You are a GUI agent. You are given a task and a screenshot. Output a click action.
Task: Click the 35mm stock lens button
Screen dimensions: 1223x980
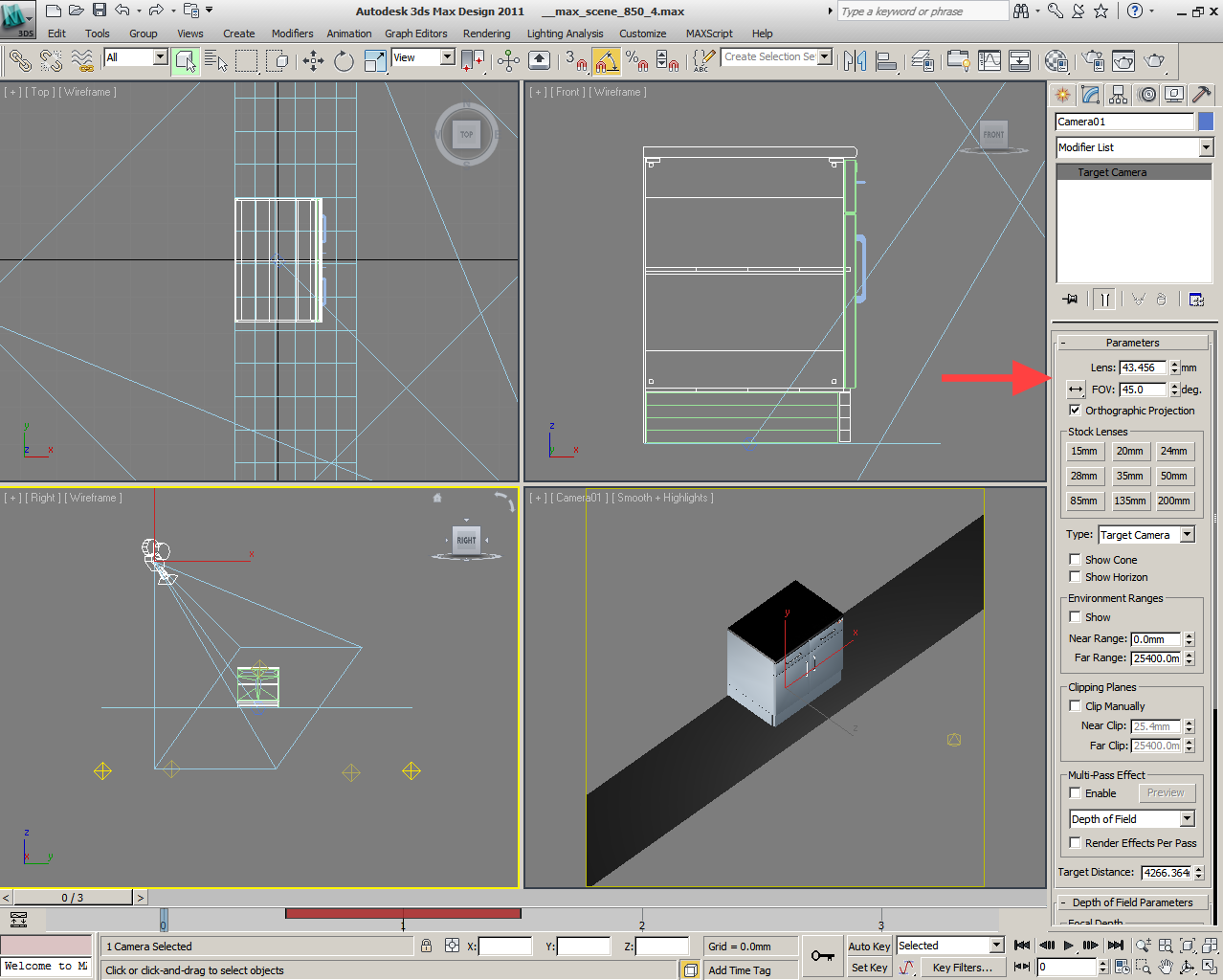click(1129, 476)
